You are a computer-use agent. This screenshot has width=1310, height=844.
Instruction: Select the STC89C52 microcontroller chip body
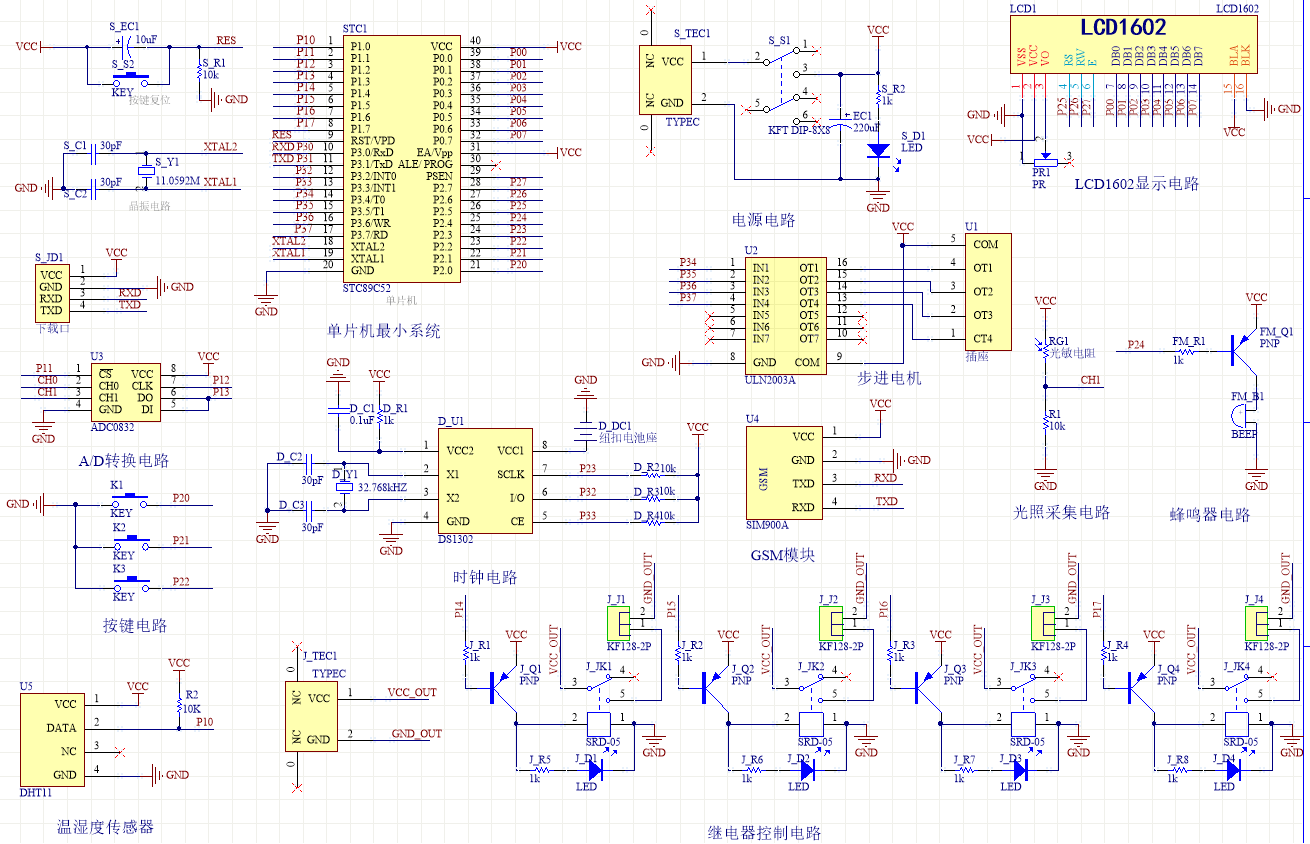pyautogui.click(x=401, y=158)
